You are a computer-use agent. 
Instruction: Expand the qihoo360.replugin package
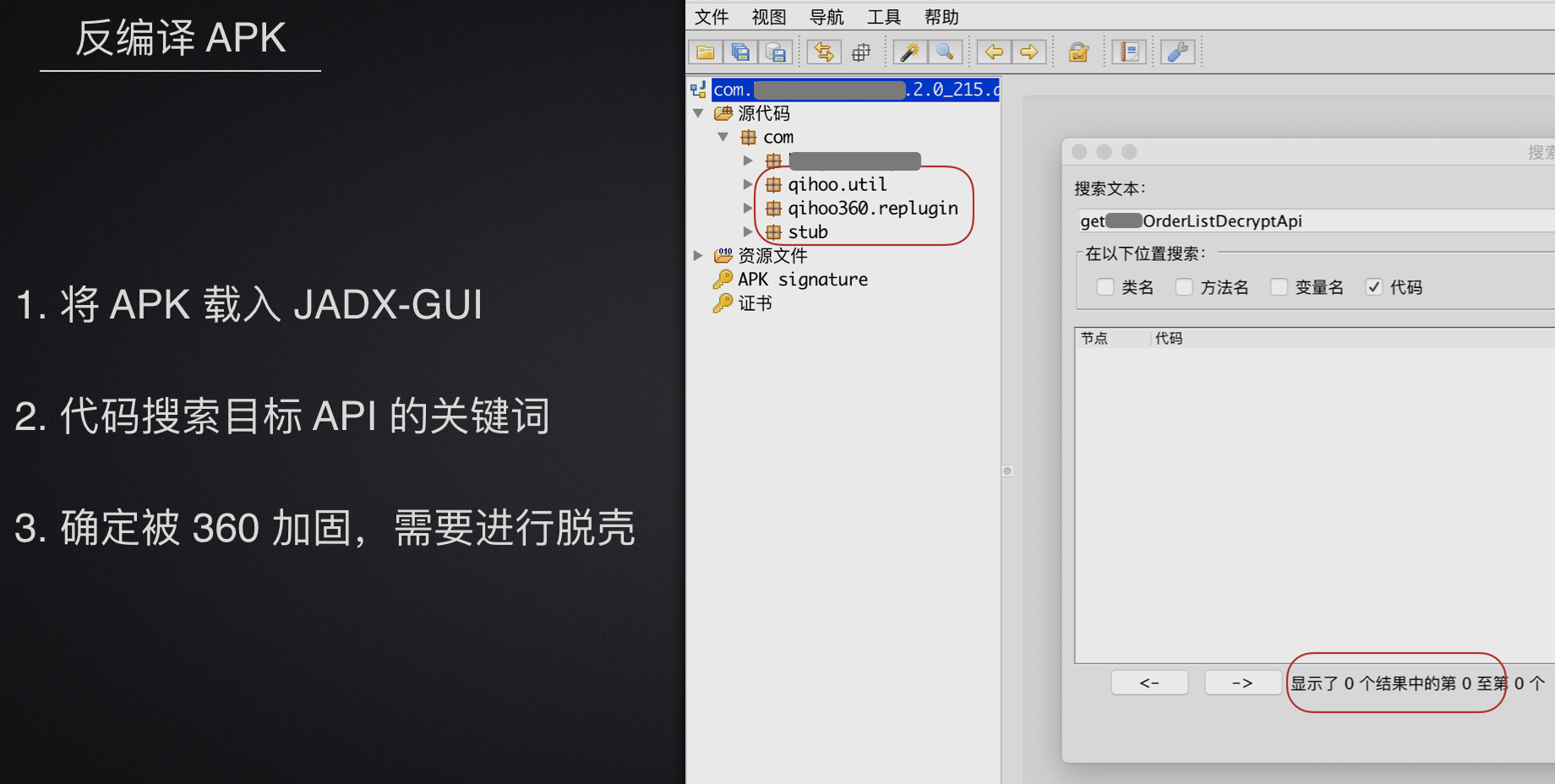(x=748, y=208)
